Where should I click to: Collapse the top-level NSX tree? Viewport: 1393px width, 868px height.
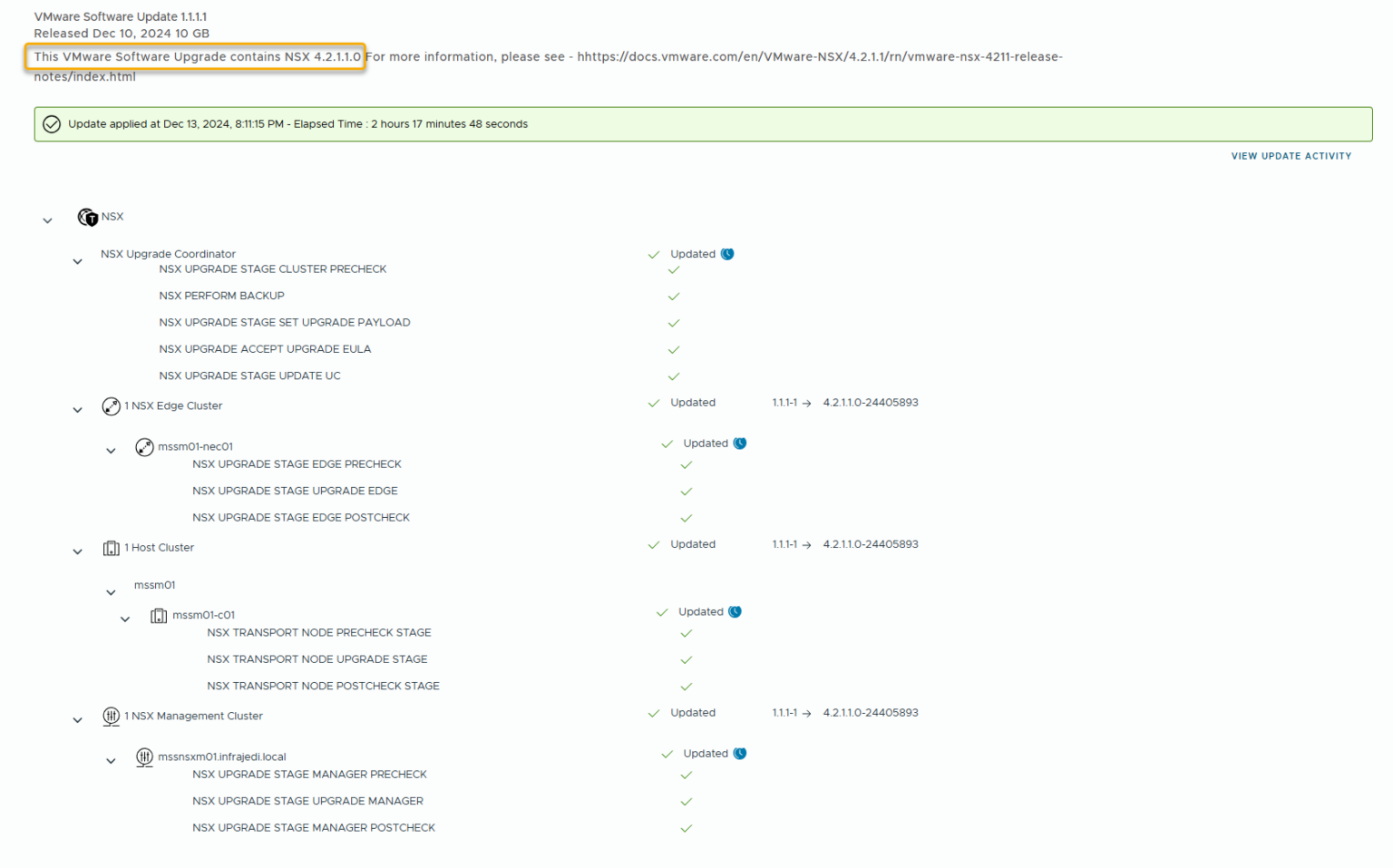point(47,219)
